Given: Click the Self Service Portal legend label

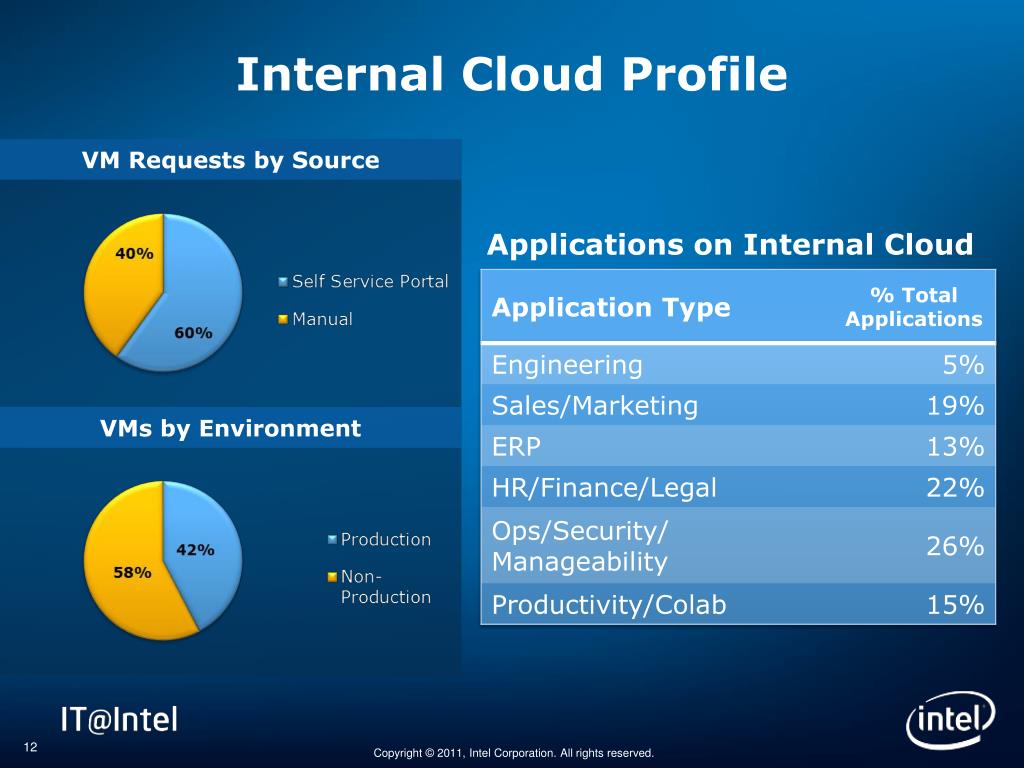Looking at the screenshot, I should (370, 281).
